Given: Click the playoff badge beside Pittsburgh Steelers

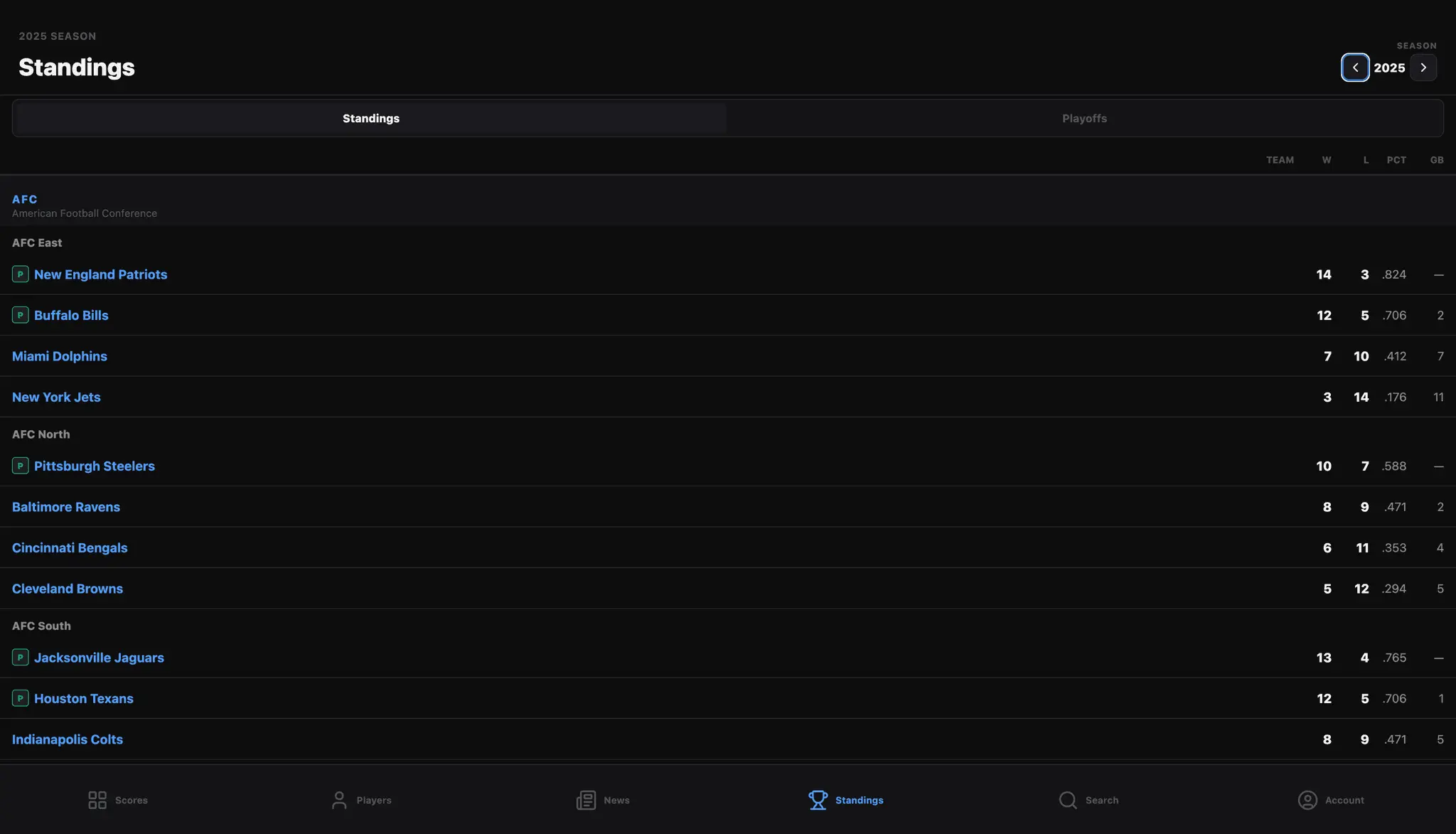Looking at the screenshot, I should 21,466.
